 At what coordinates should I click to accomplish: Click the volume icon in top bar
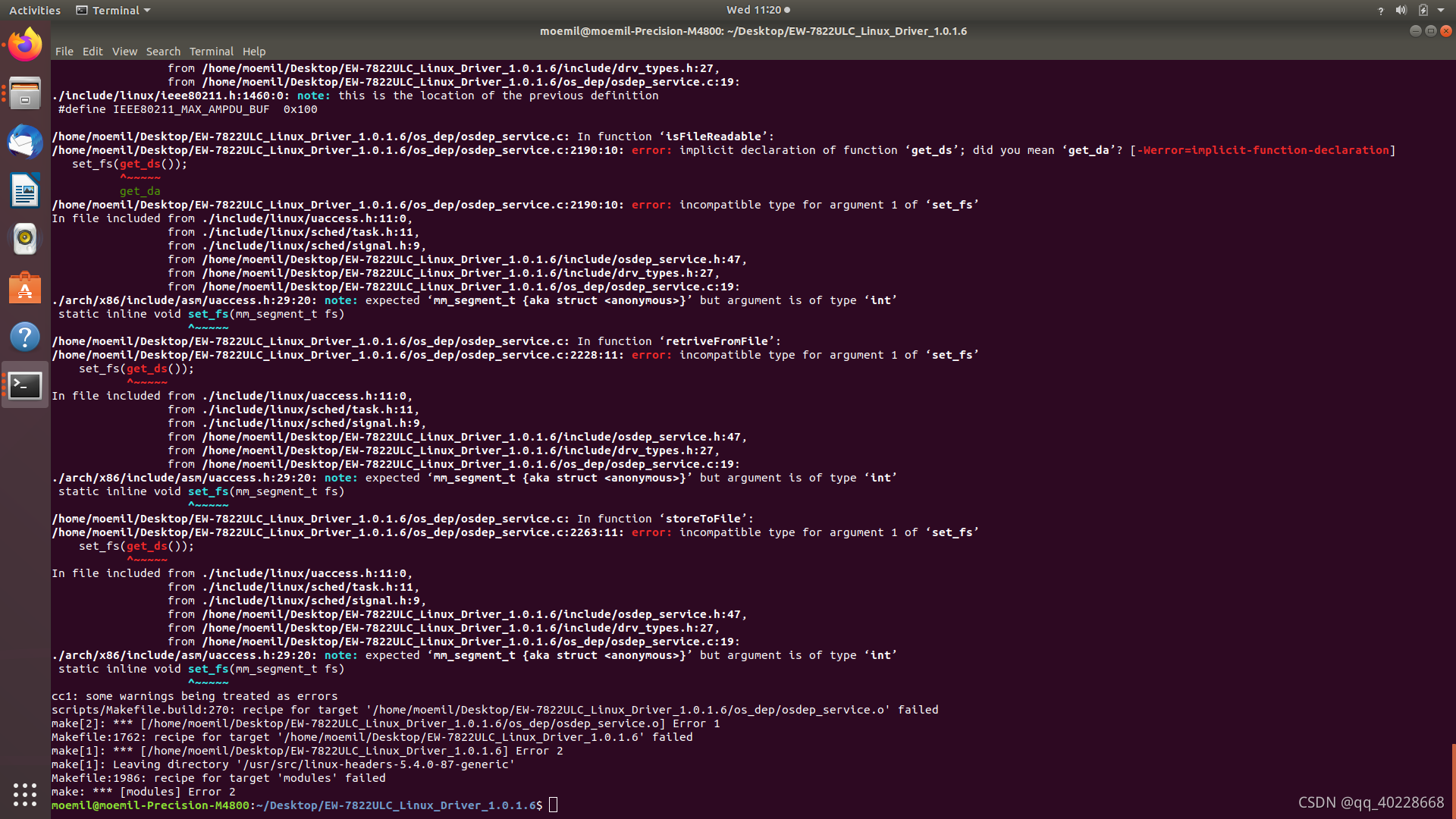(1401, 10)
